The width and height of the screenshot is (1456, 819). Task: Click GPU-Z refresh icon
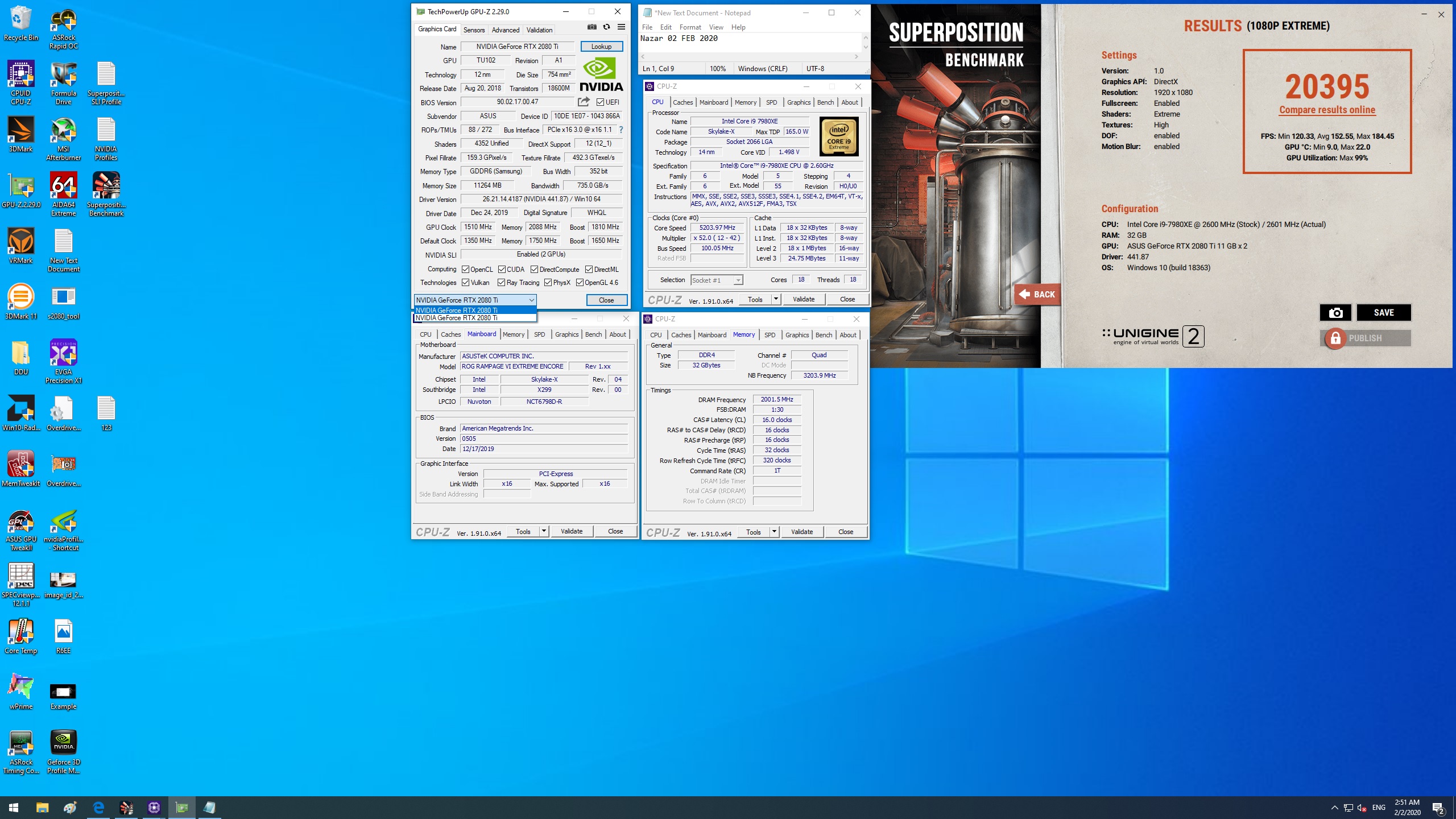click(607, 27)
